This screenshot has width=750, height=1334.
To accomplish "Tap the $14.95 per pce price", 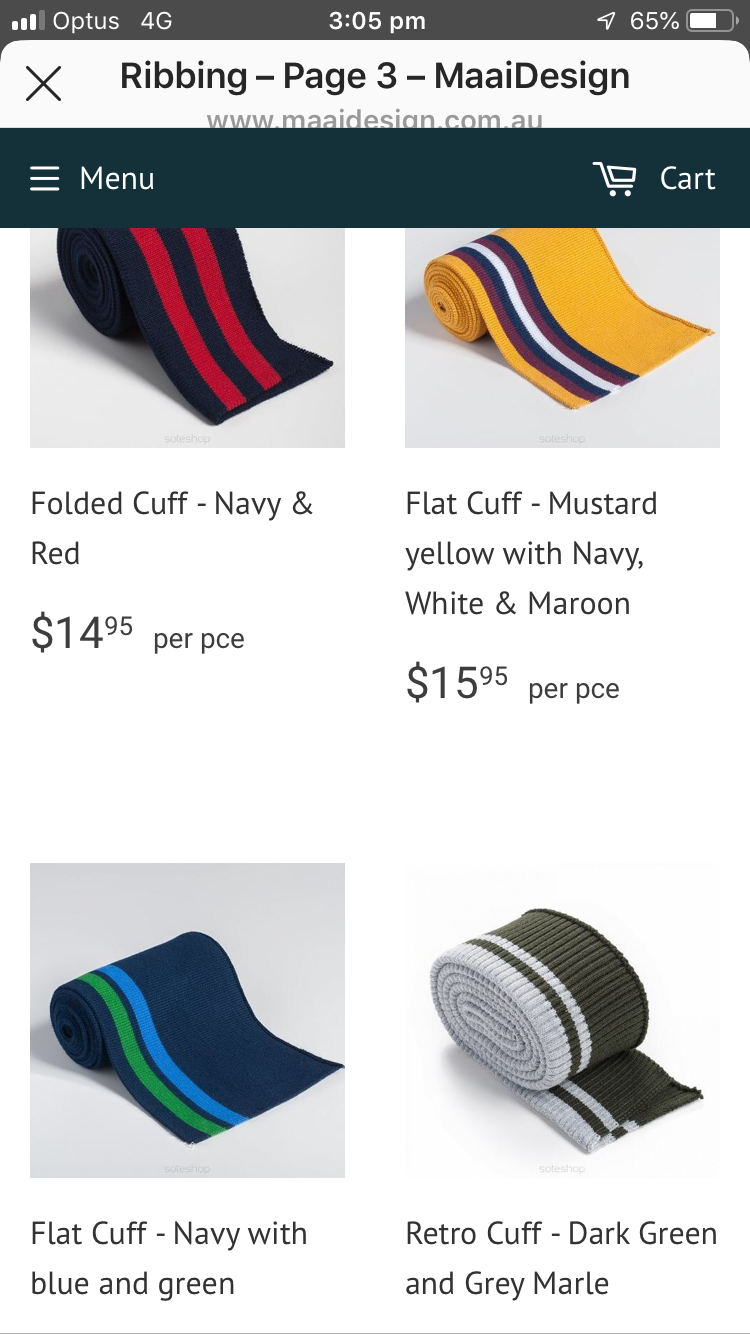I will pos(138,634).
